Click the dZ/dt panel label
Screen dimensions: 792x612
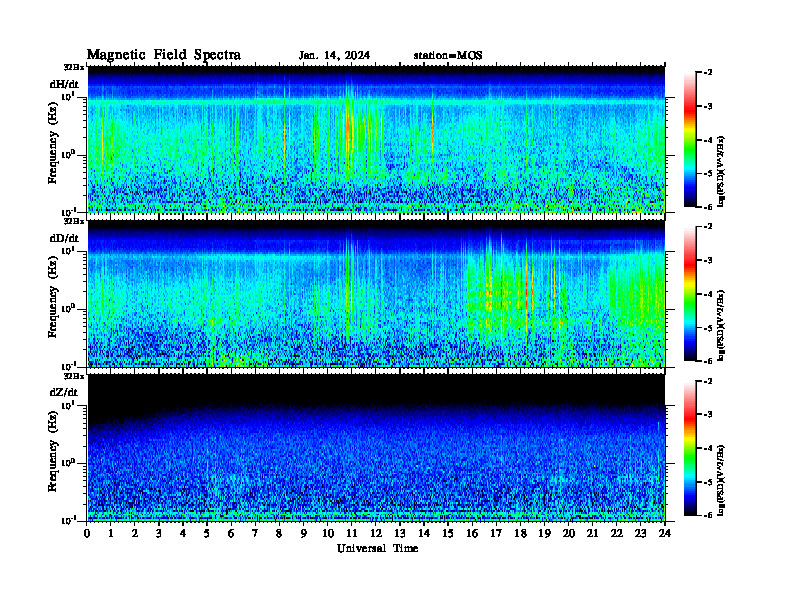(64, 392)
